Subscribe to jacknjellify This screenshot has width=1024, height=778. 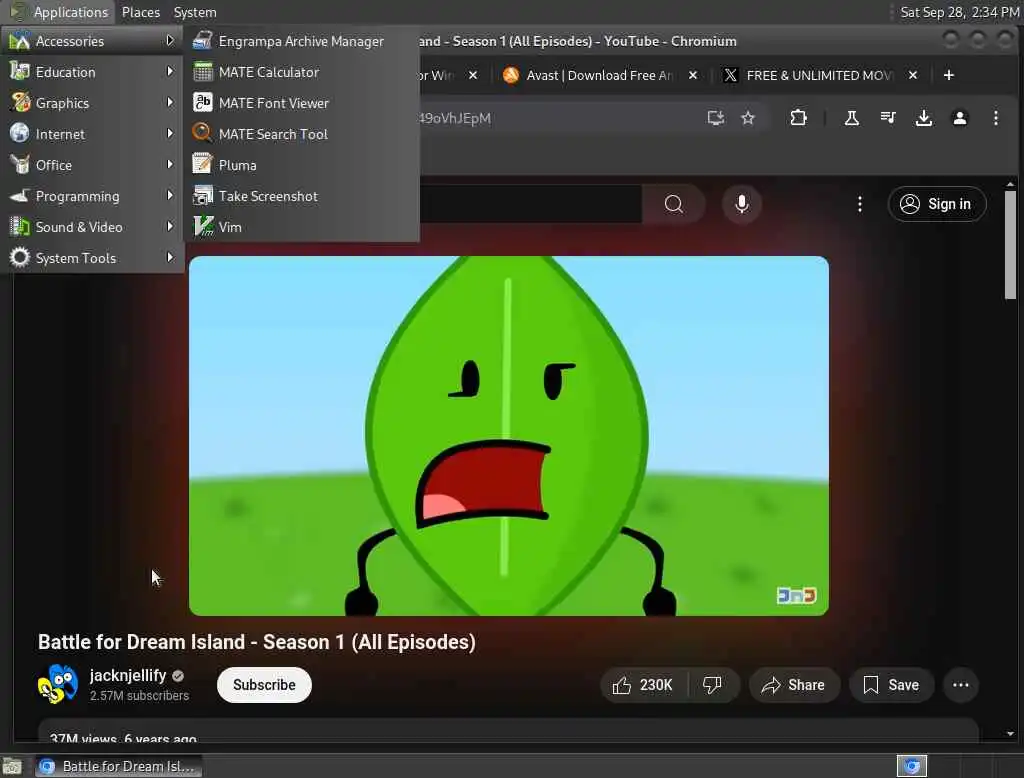pyautogui.click(x=264, y=685)
